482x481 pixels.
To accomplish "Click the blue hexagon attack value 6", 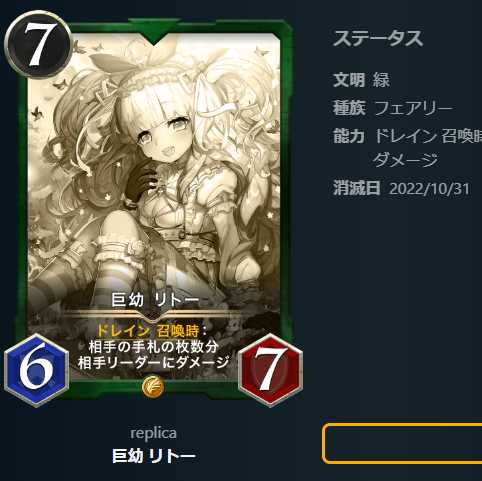I will tap(36, 371).
